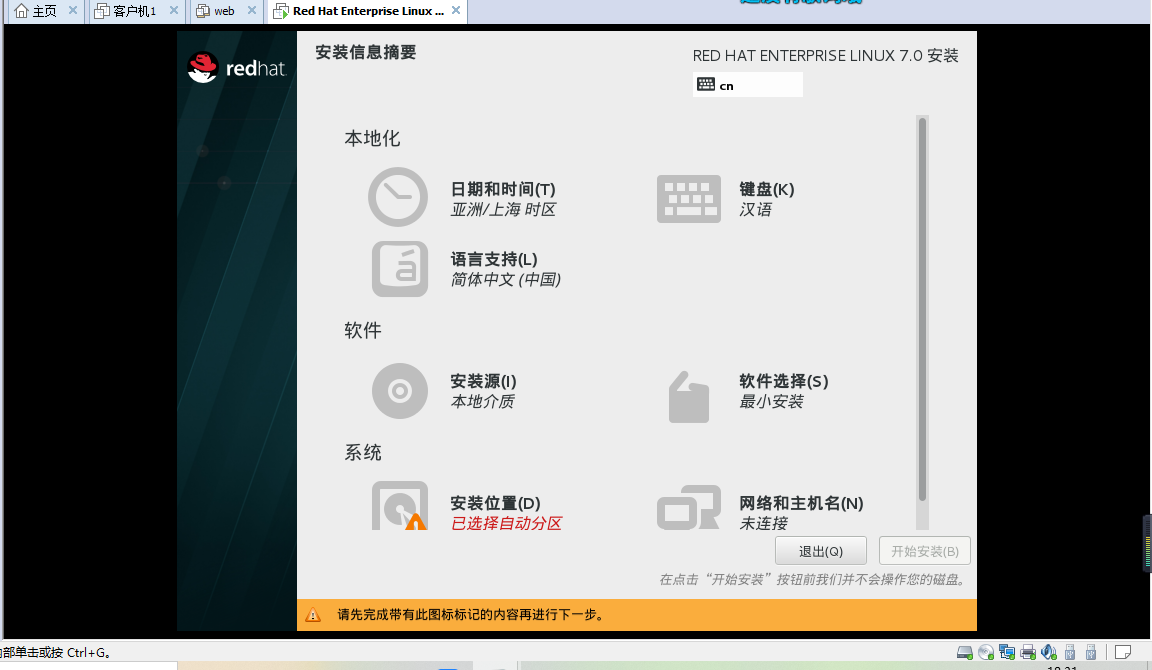Open the software selection package icon
The image size is (1152, 670).
pos(688,397)
